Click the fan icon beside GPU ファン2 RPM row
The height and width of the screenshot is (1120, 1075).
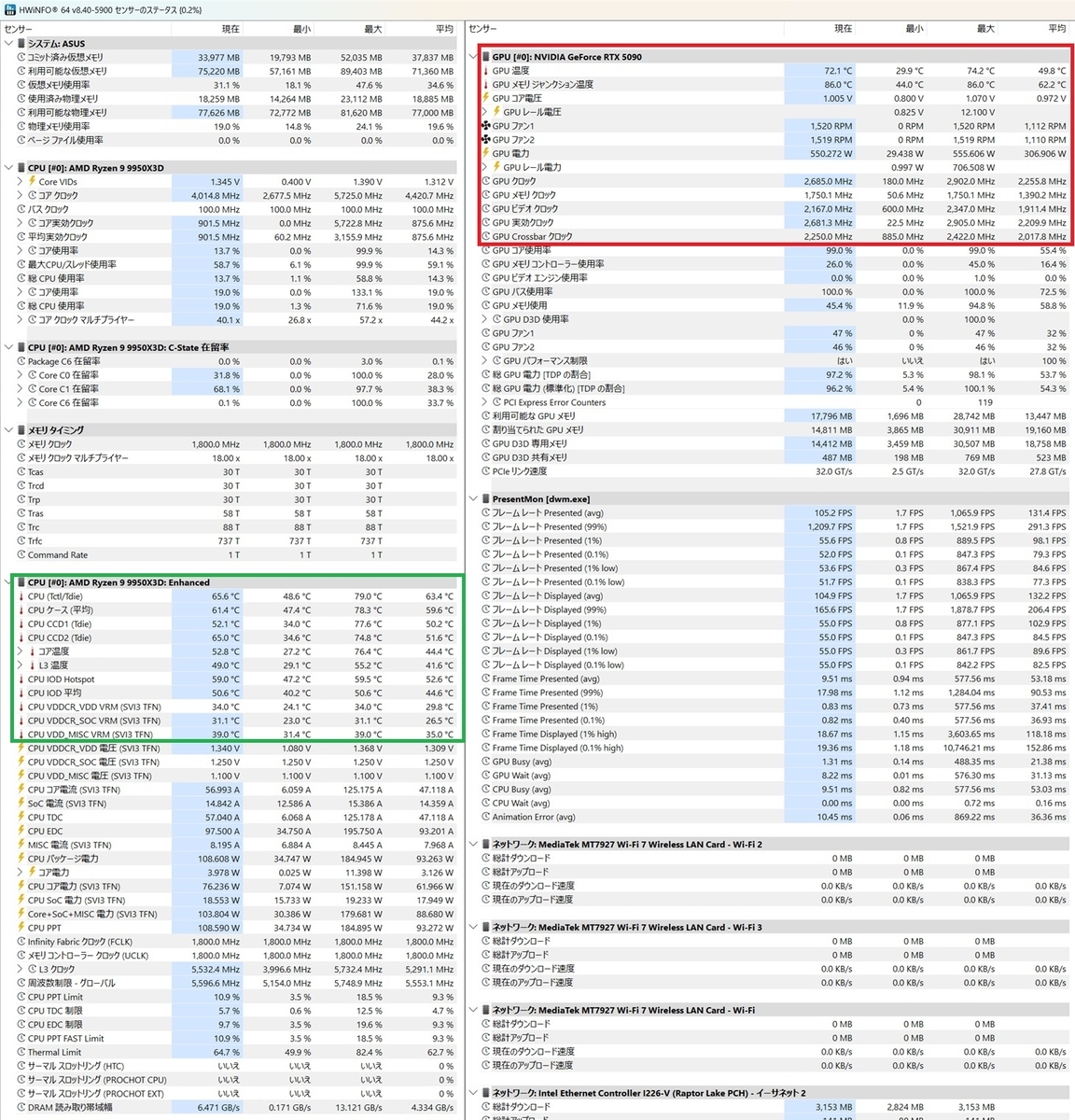(x=486, y=140)
